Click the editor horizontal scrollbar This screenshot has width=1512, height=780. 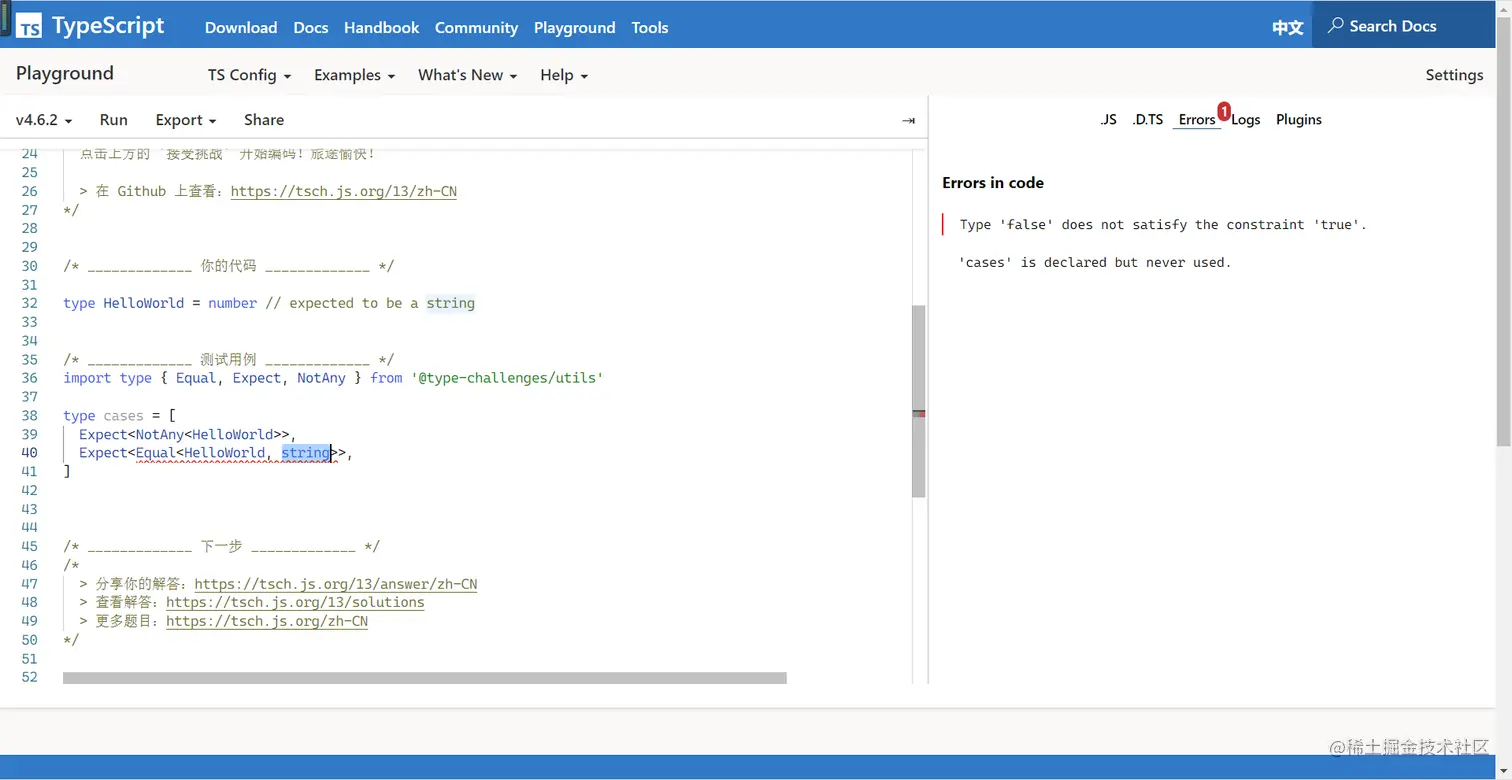pos(425,678)
